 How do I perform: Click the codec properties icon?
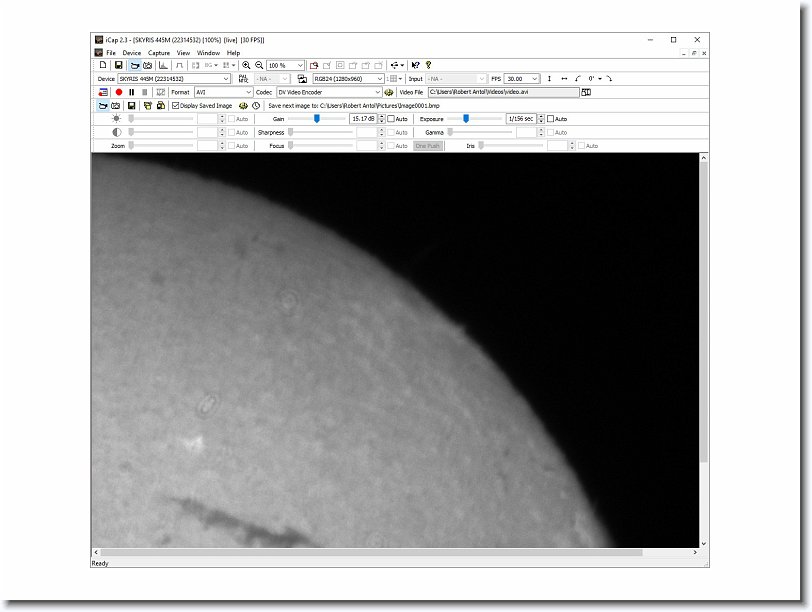(389, 92)
